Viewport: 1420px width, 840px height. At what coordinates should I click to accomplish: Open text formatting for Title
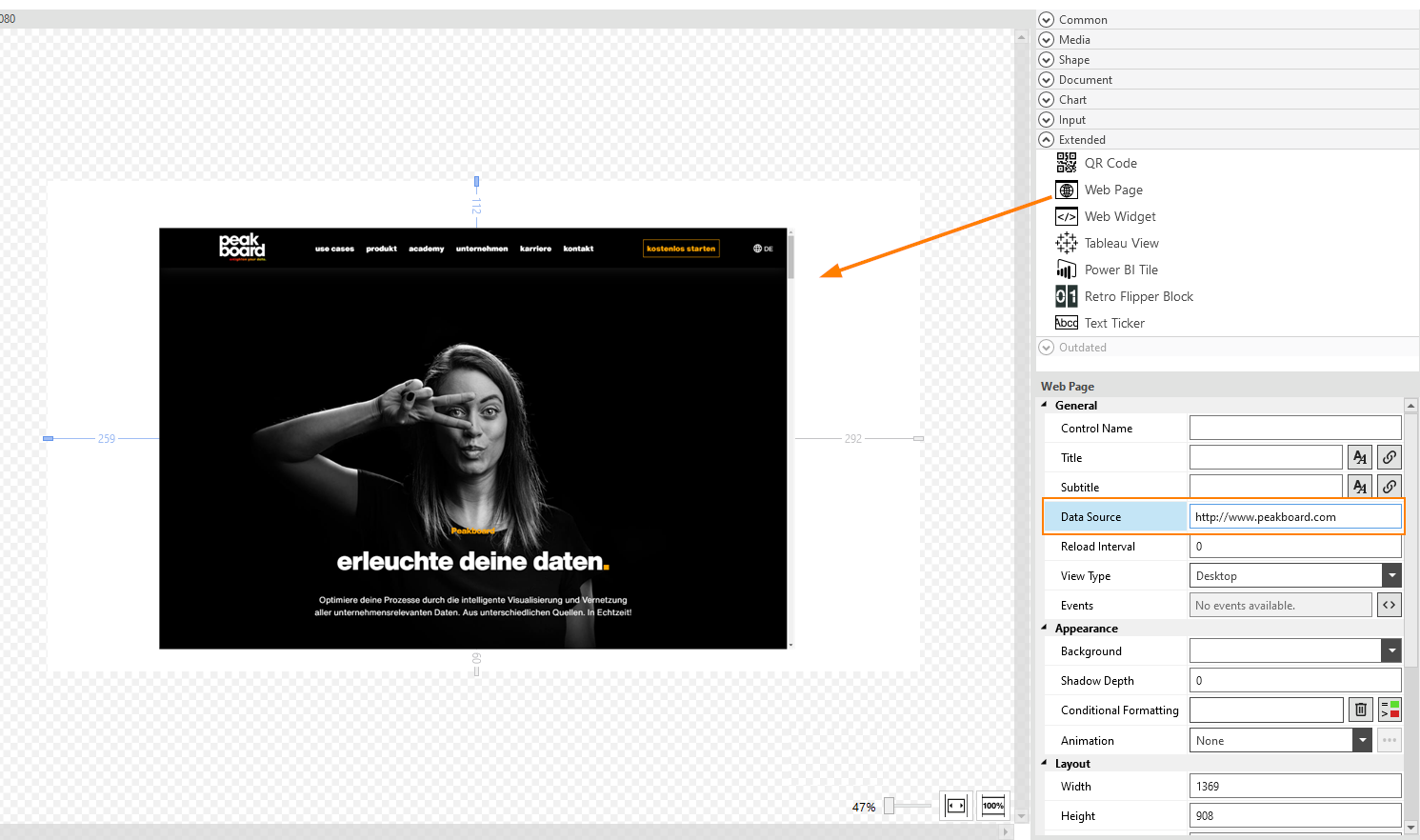(x=1360, y=457)
